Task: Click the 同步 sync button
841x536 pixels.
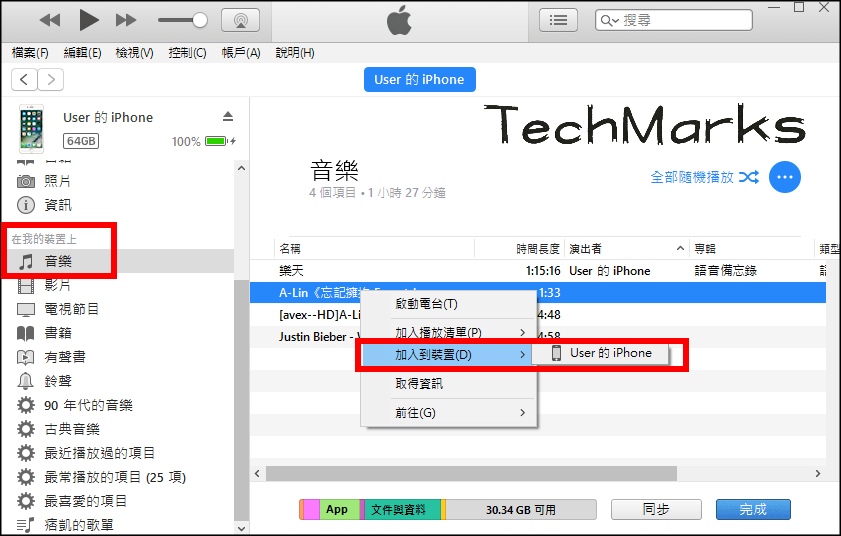Action: 656,509
